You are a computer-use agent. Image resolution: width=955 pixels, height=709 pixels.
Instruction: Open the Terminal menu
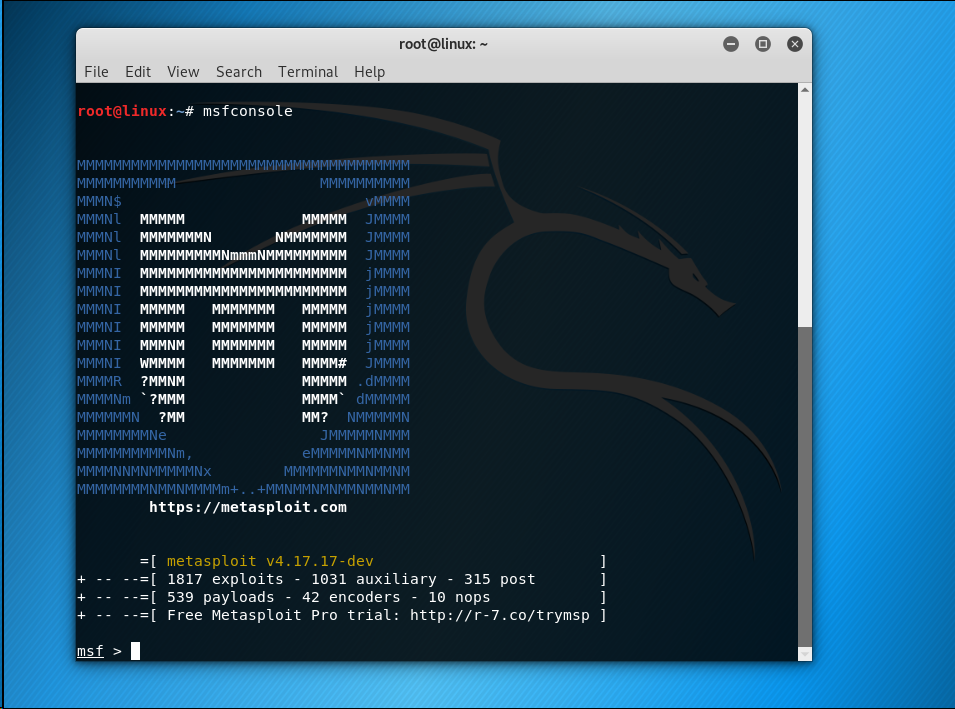point(308,72)
